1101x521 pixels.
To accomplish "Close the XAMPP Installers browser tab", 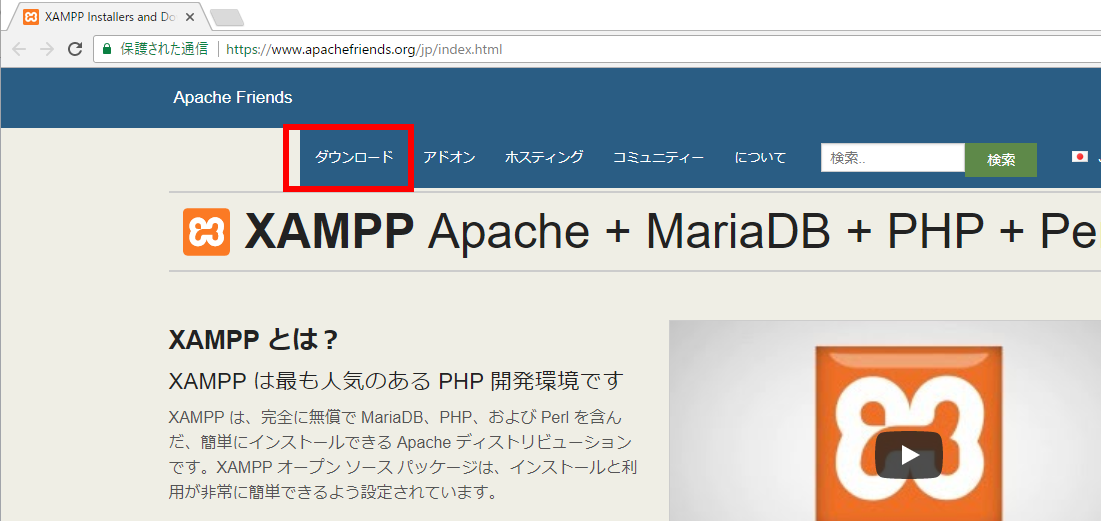I will pos(190,17).
